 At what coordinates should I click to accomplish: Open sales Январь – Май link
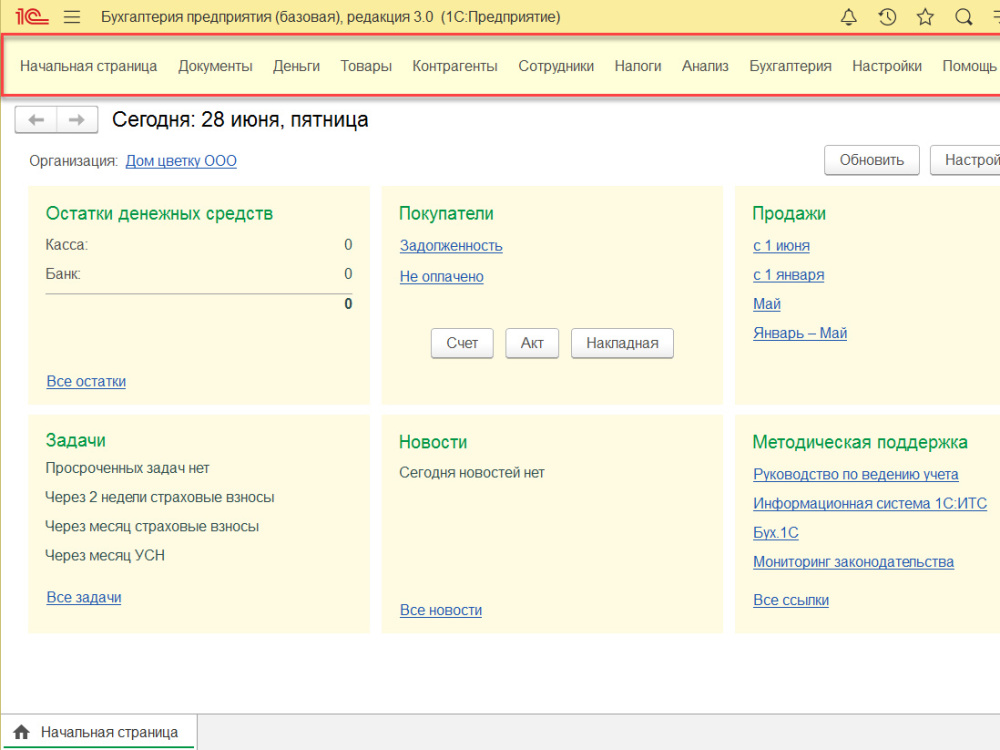coord(800,333)
